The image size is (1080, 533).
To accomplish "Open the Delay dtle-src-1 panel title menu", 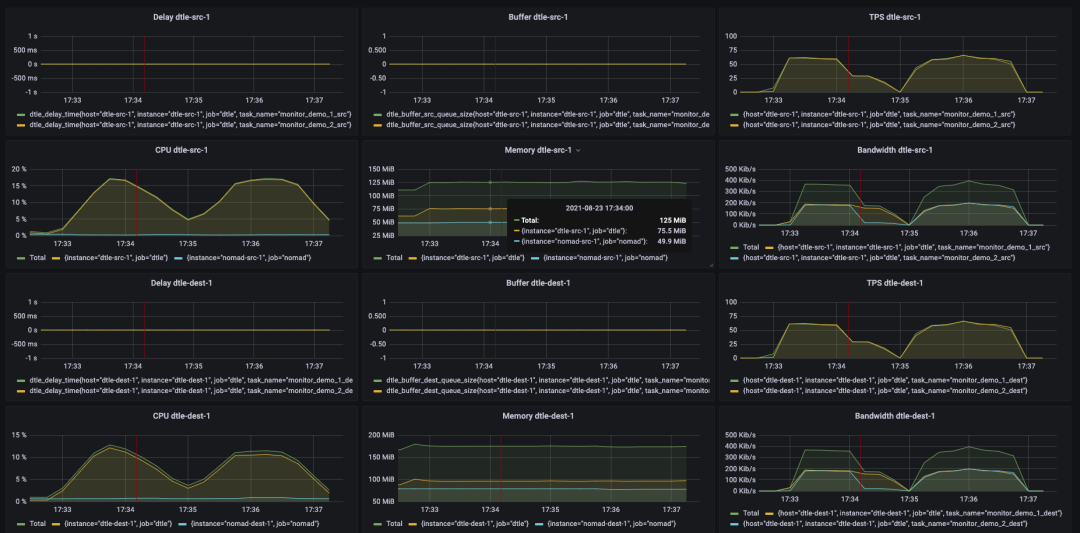I will tap(181, 17).
